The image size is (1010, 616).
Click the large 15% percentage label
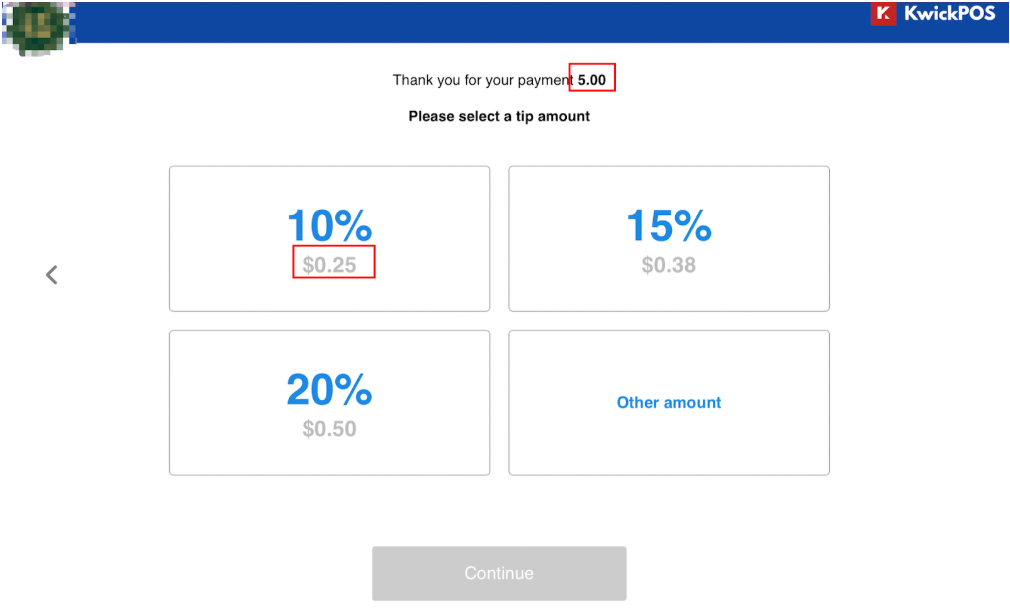coord(669,226)
